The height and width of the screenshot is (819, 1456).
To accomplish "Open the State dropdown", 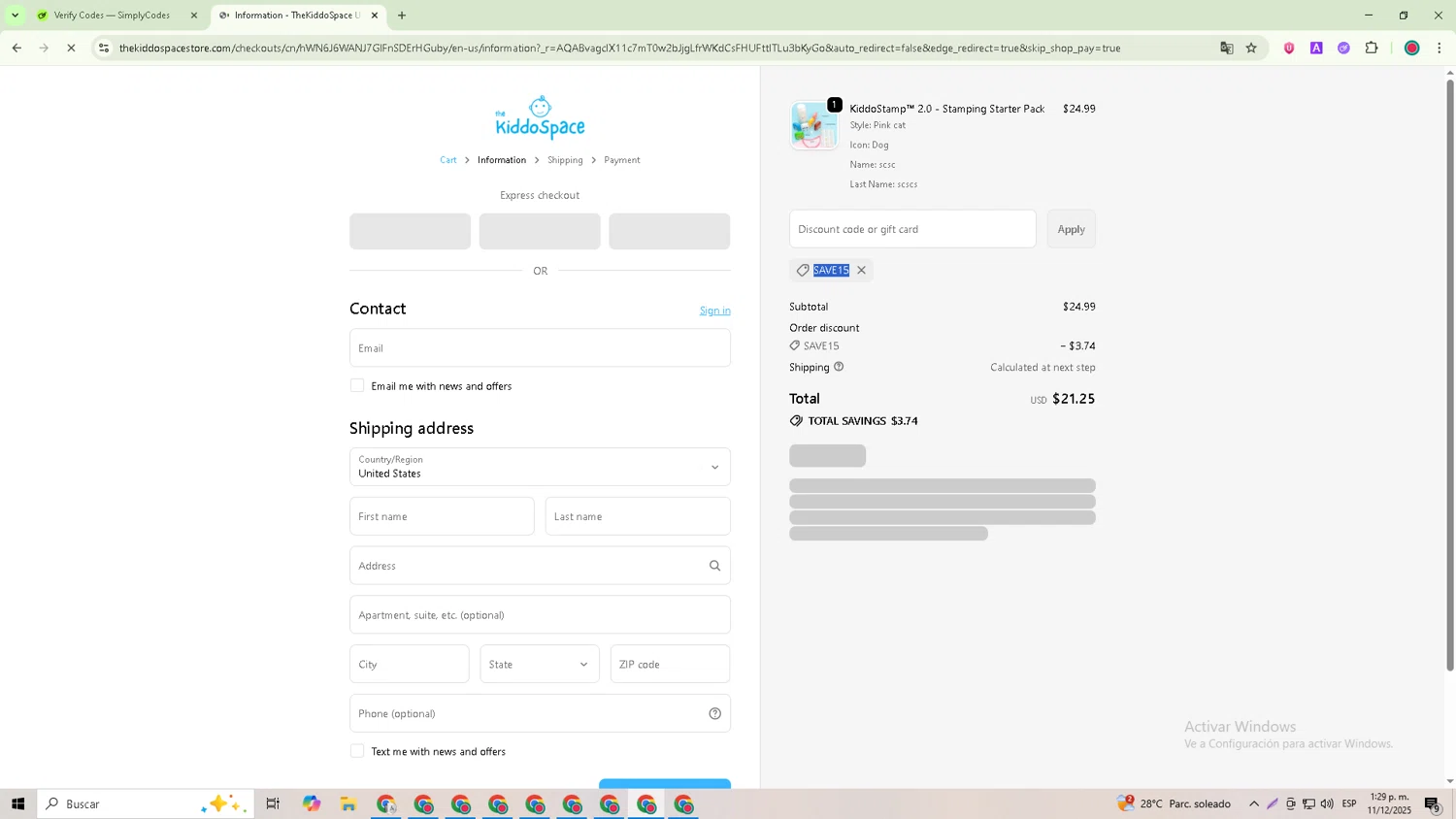I will tap(540, 665).
